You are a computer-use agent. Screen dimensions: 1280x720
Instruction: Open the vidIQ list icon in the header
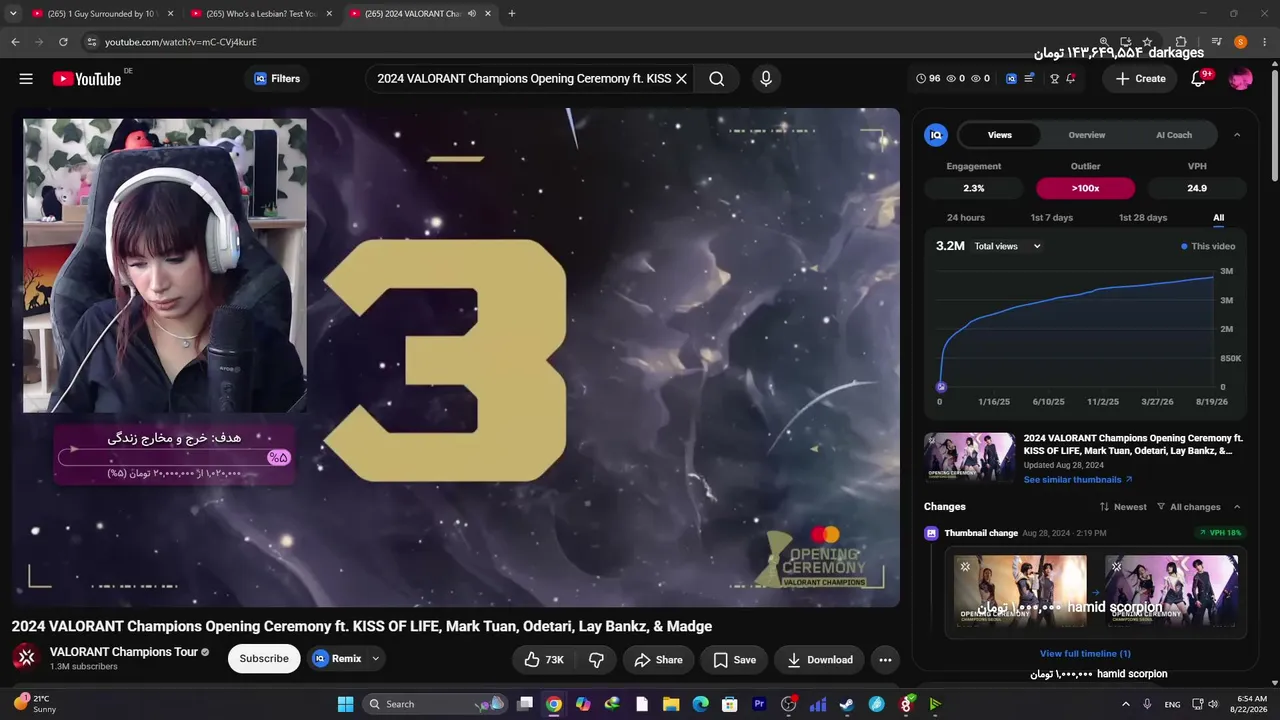[x=1029, y=79]
